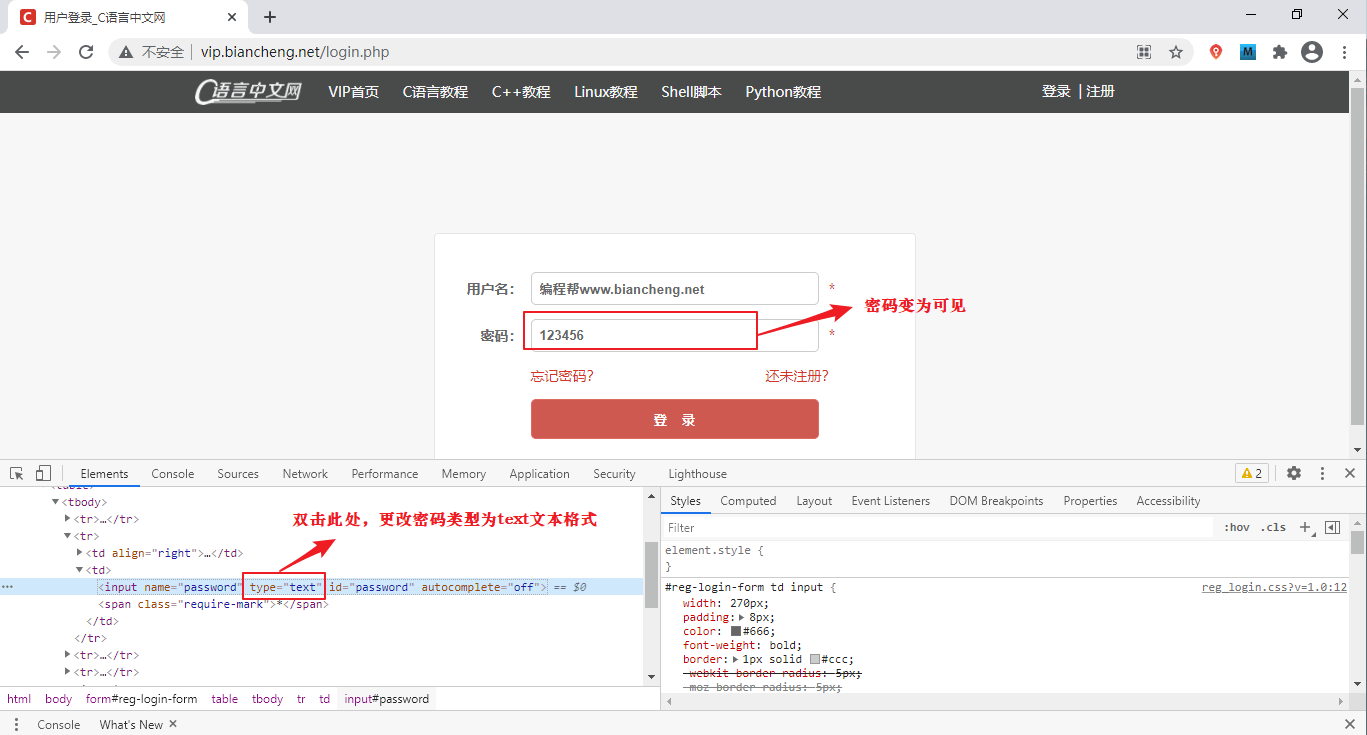Expand the first collapsed tr node
Screen dimensions: 1367x735
(68, 519)
